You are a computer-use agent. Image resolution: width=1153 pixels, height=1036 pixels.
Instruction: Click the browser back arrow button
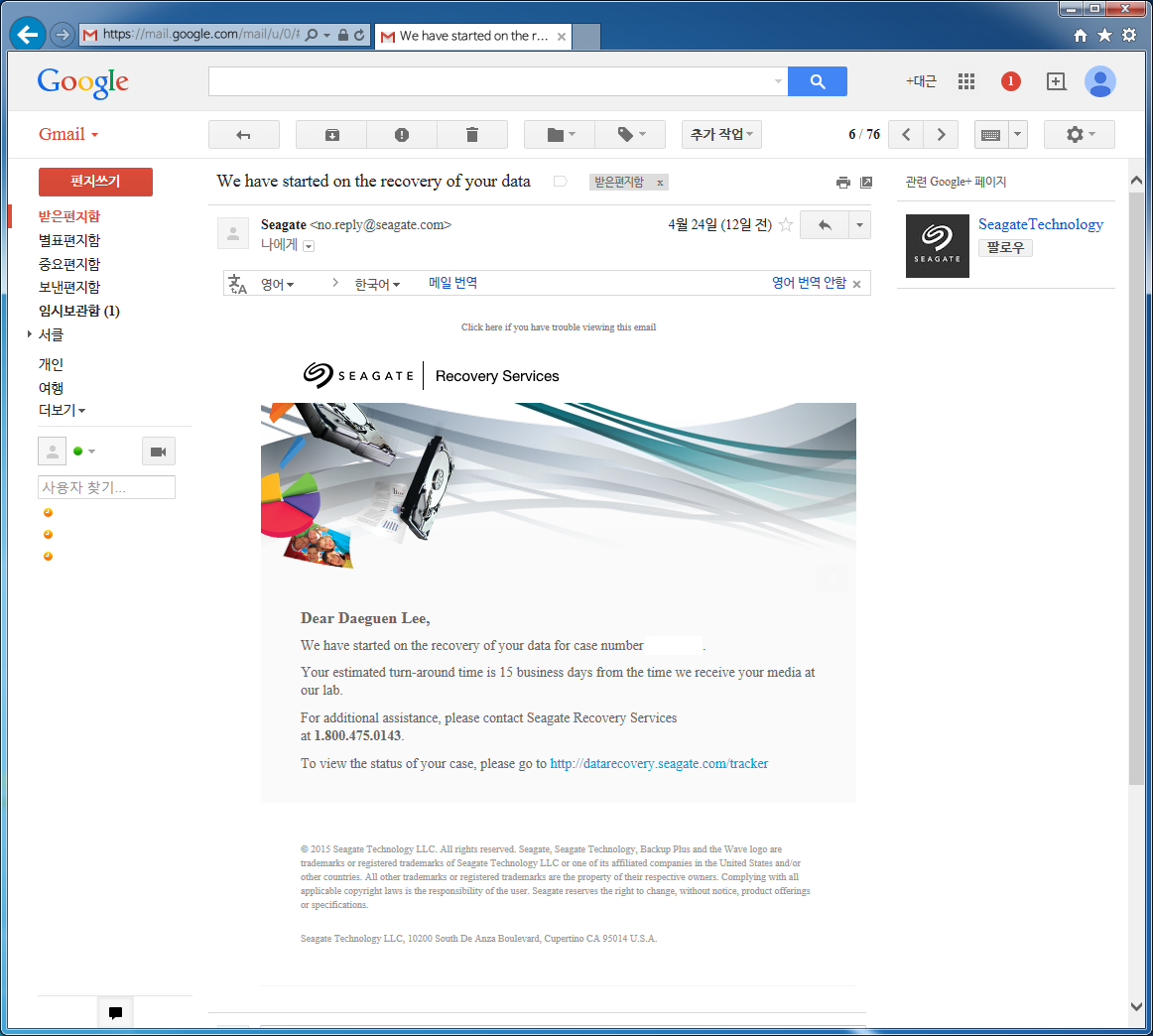pos(27,34)
